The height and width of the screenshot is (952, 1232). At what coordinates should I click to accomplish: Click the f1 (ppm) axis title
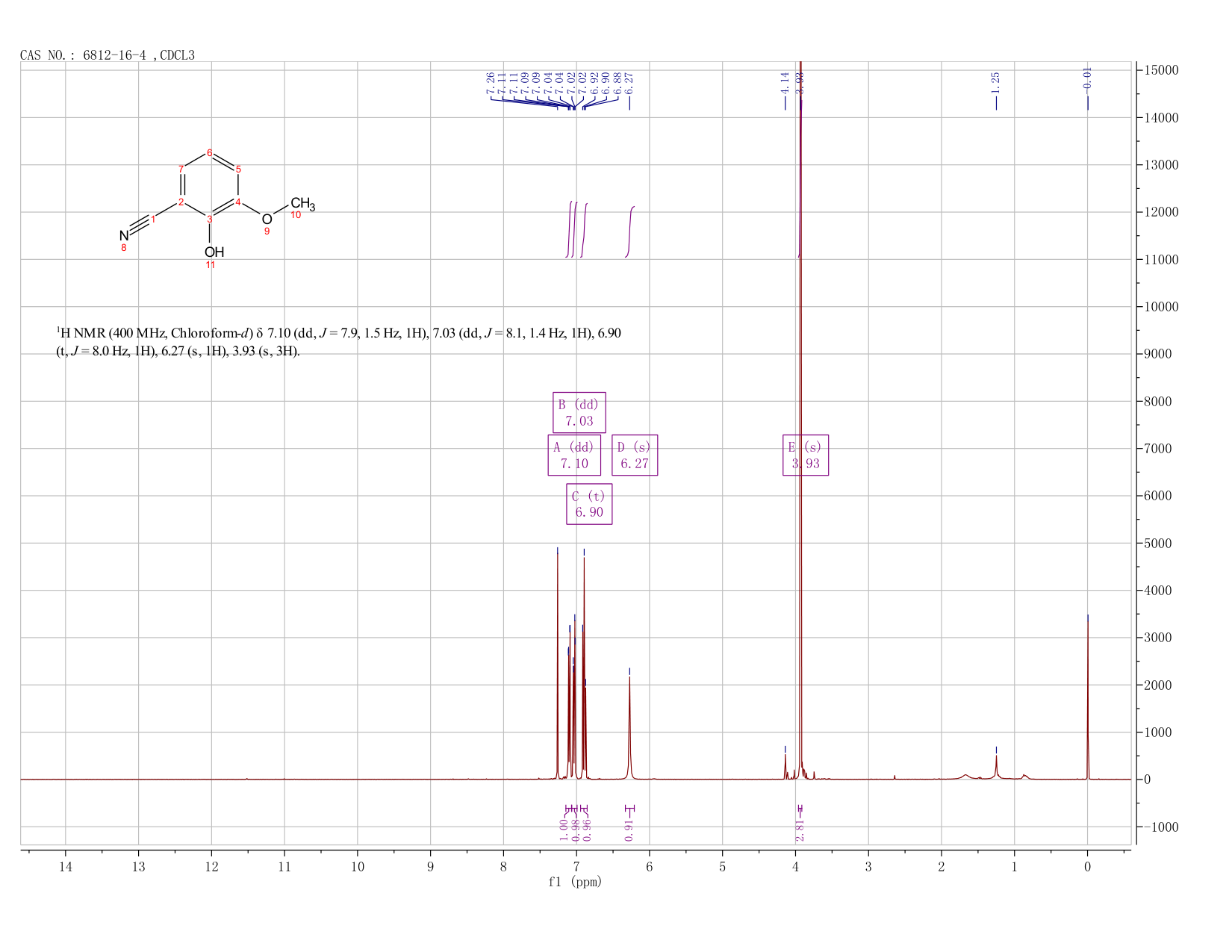(x=575, y=882)
